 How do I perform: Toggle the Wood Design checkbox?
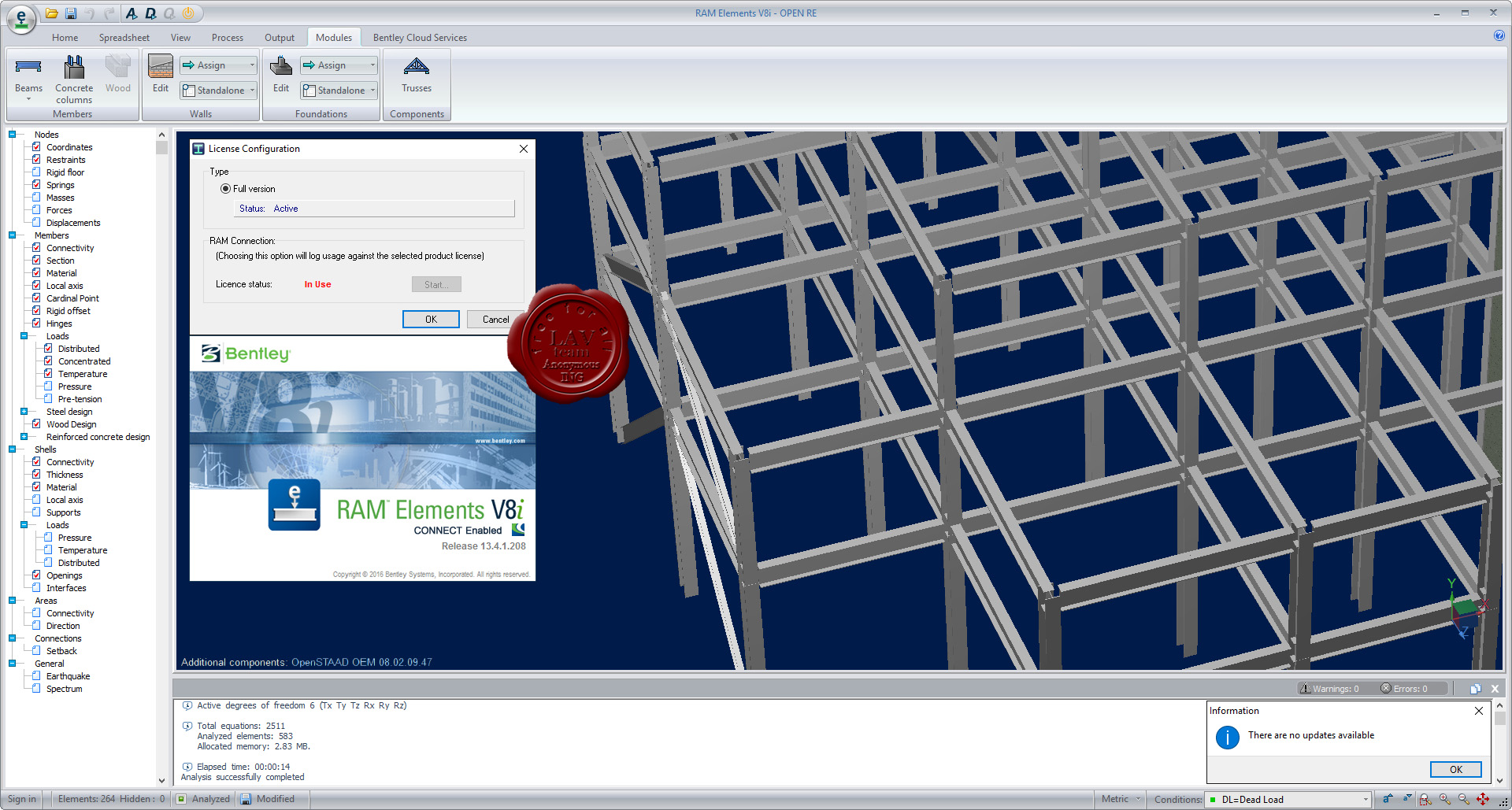(x=36, y=424)
